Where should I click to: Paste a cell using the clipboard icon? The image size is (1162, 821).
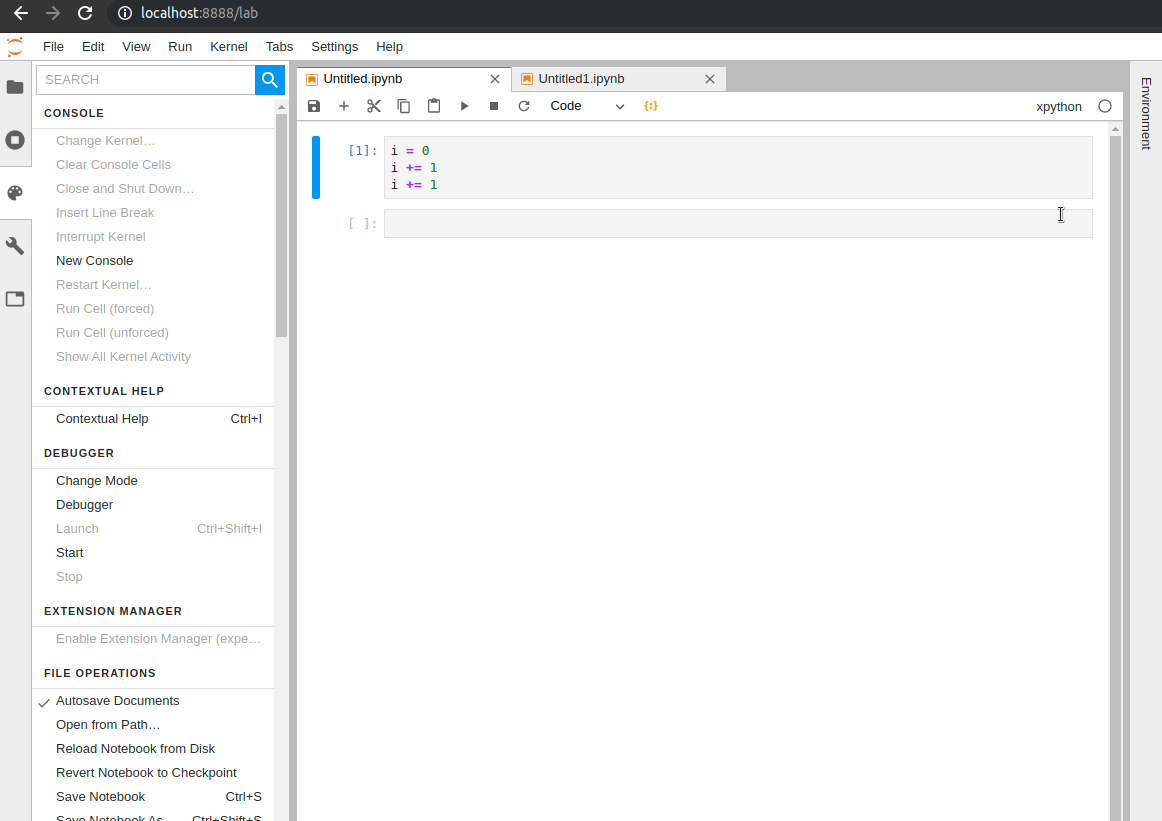tap(434, 105)
